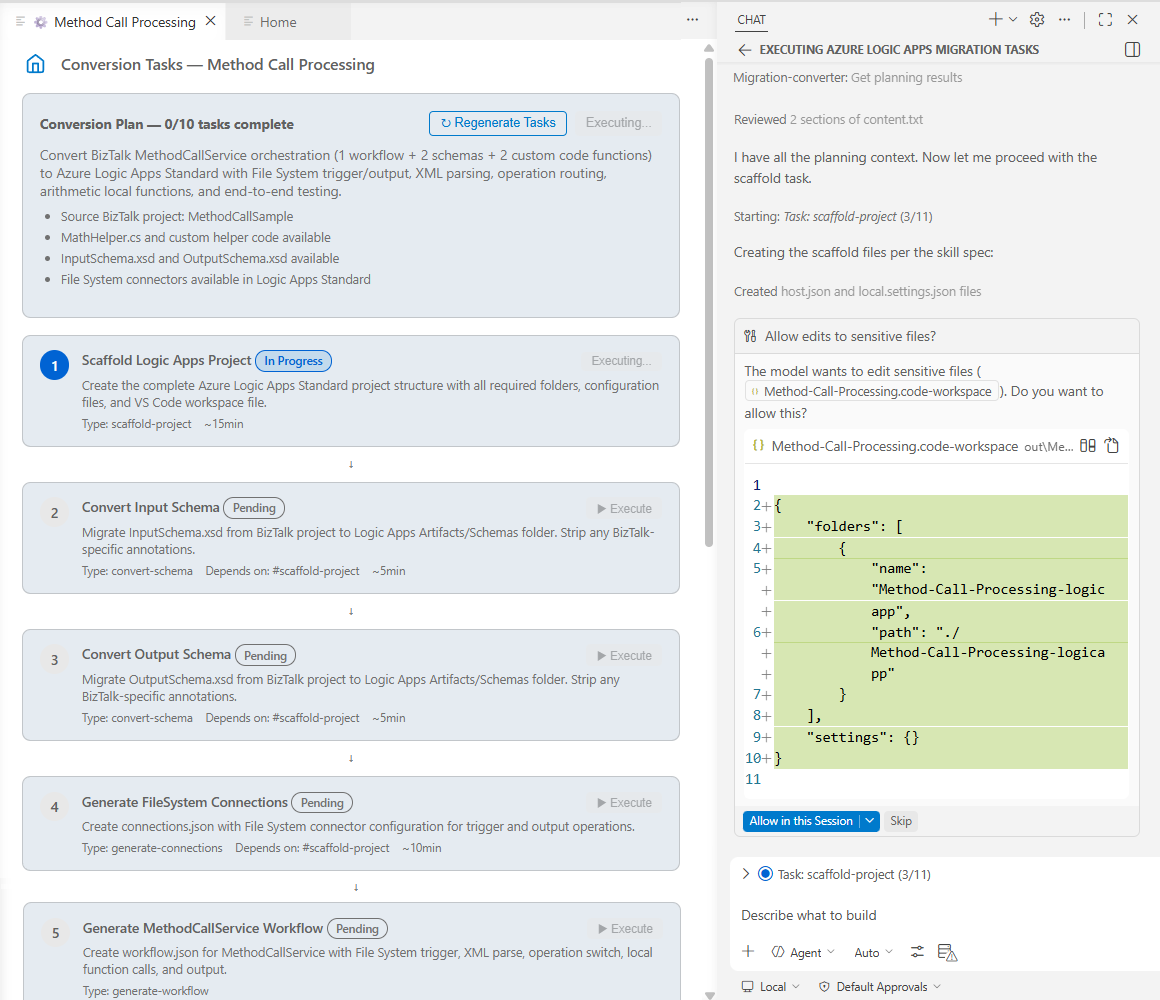
Task: Click Scaffold Logic Apps Project task title
Action: [x=166, y=360]
